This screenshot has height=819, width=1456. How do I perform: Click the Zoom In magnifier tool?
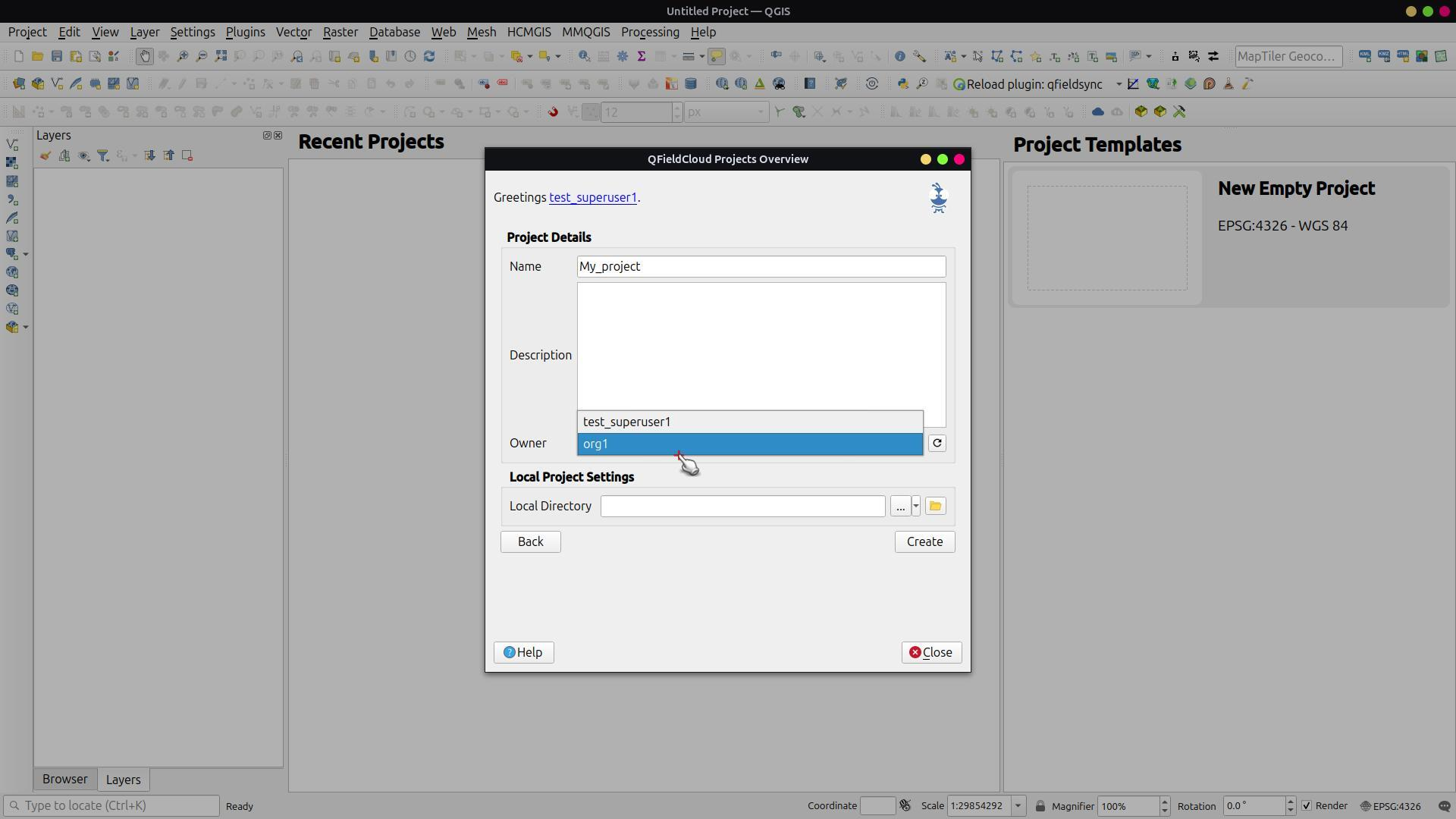183,56
